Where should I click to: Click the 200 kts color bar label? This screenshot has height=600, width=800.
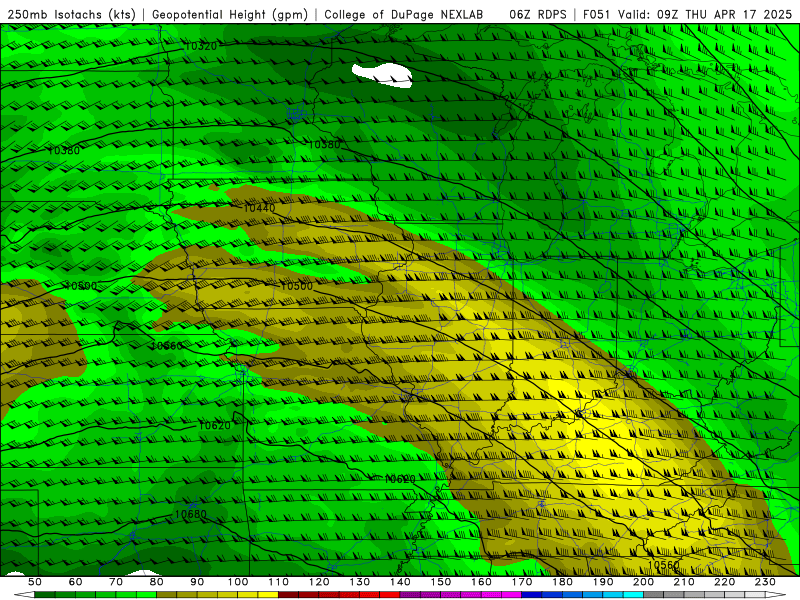pos(643,582)
